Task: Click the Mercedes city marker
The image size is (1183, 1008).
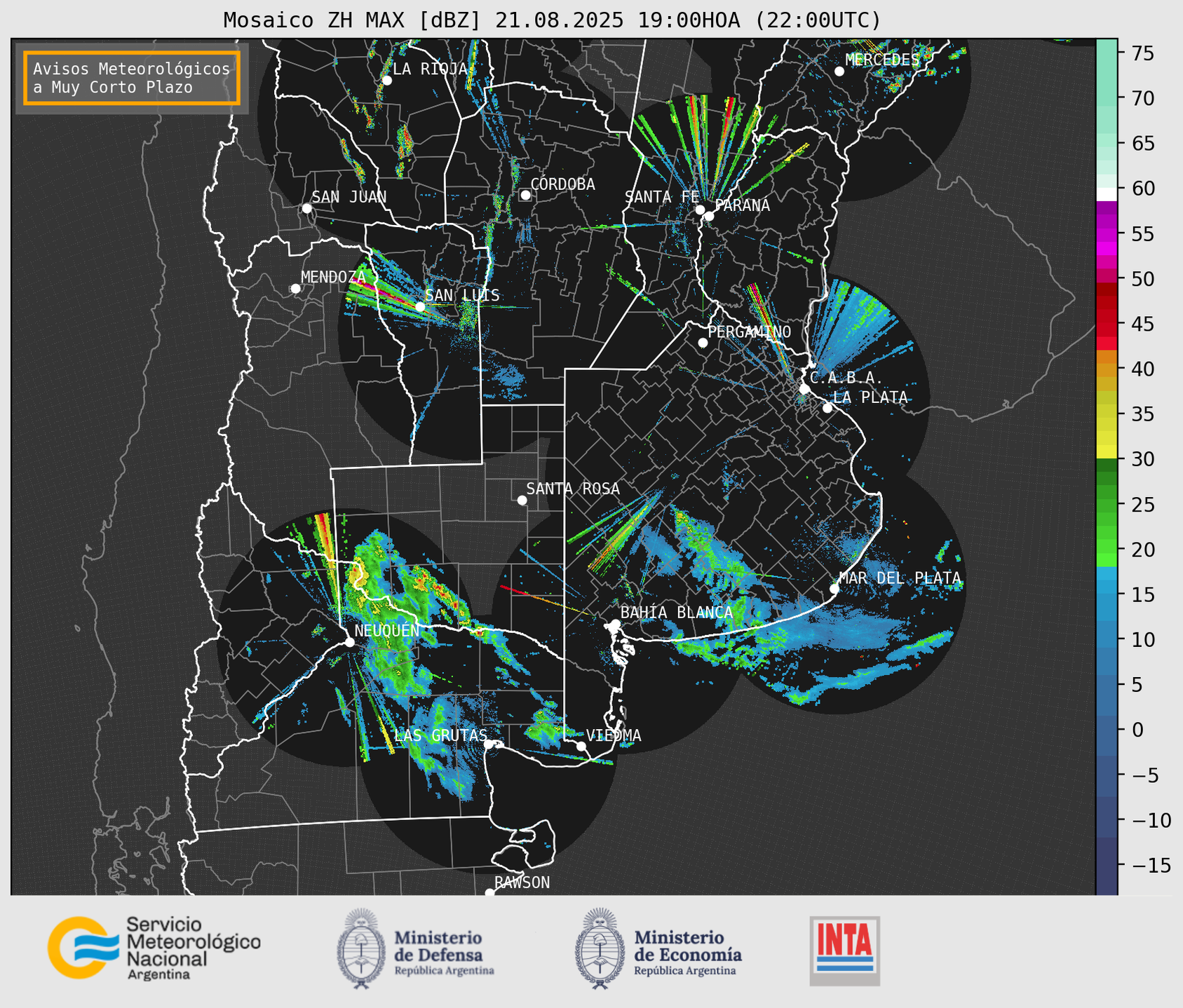Action: click(x=839, y=71)
